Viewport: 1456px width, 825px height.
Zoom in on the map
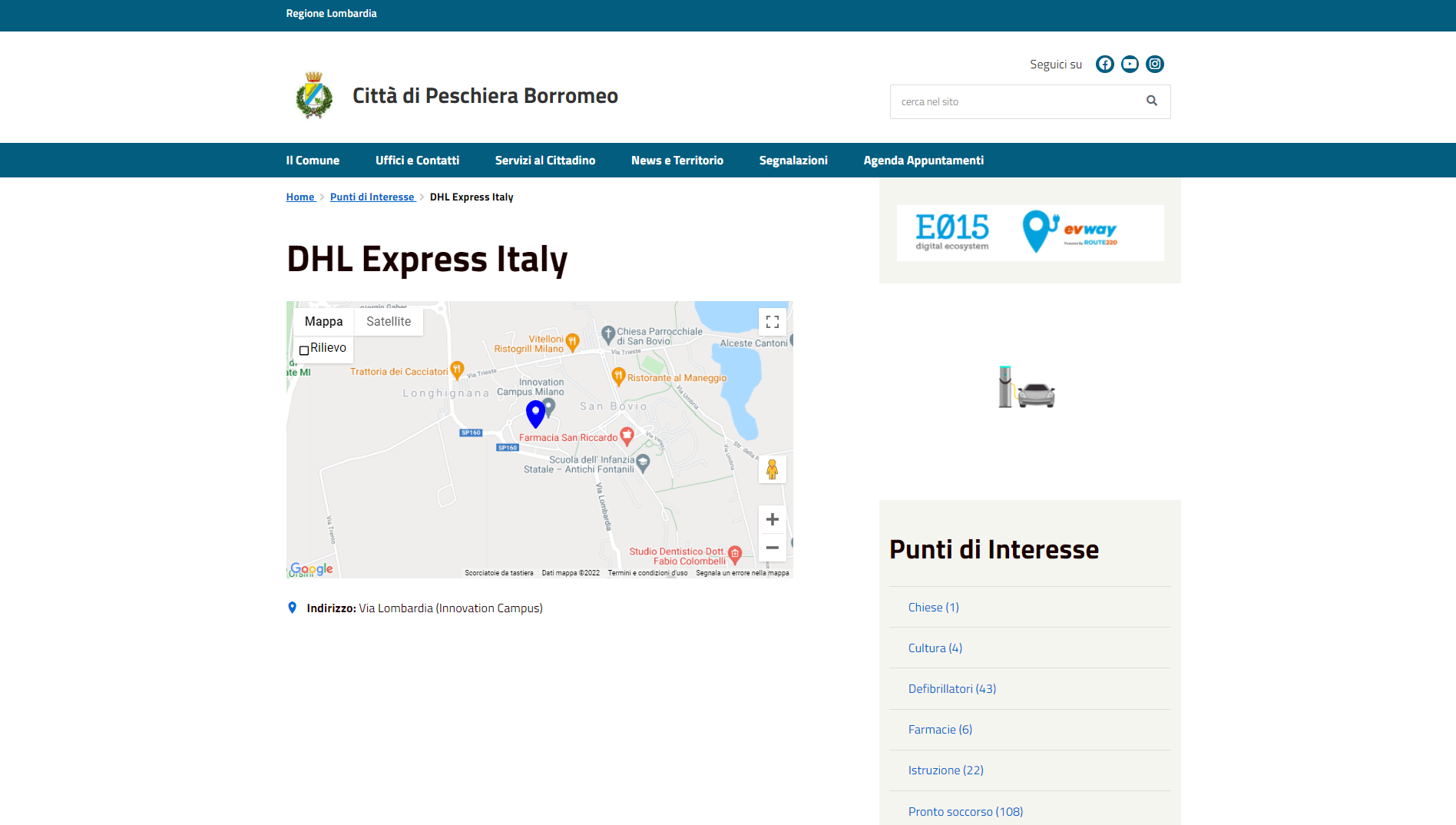pos(772,520)
